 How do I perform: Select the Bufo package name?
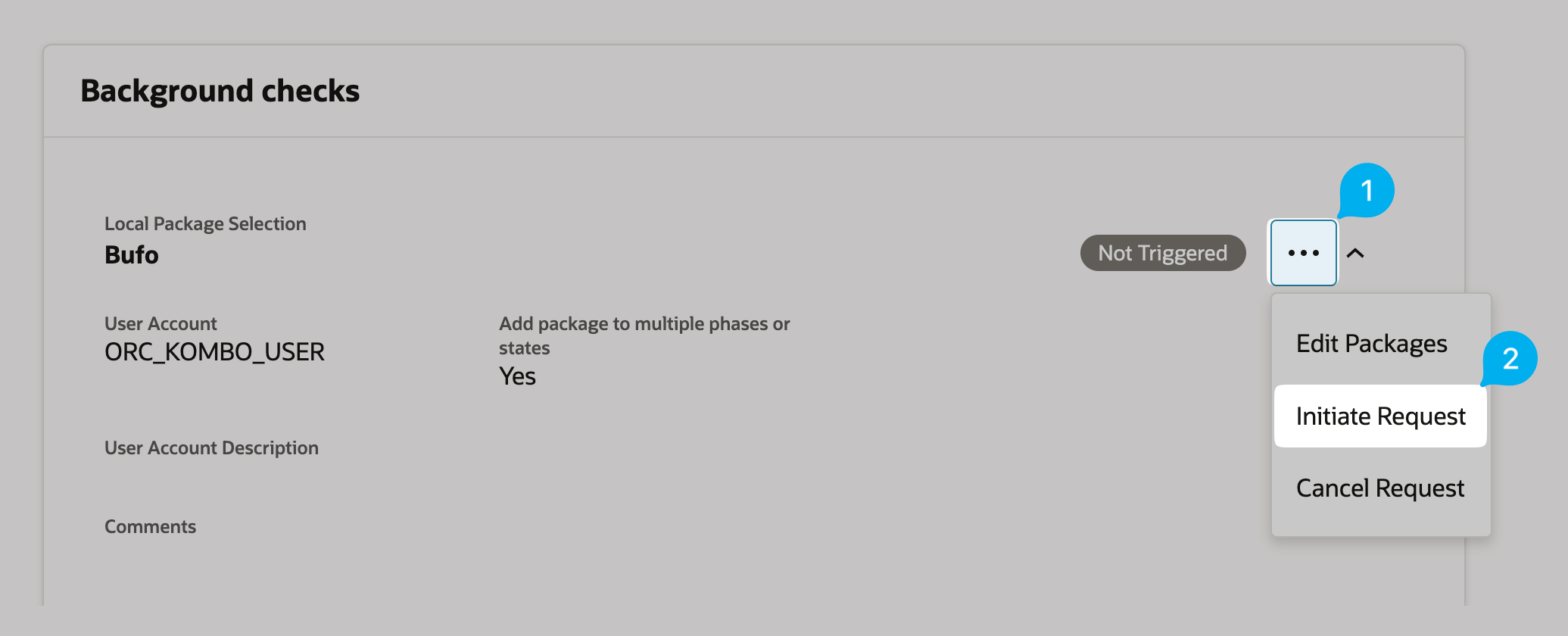132,255
